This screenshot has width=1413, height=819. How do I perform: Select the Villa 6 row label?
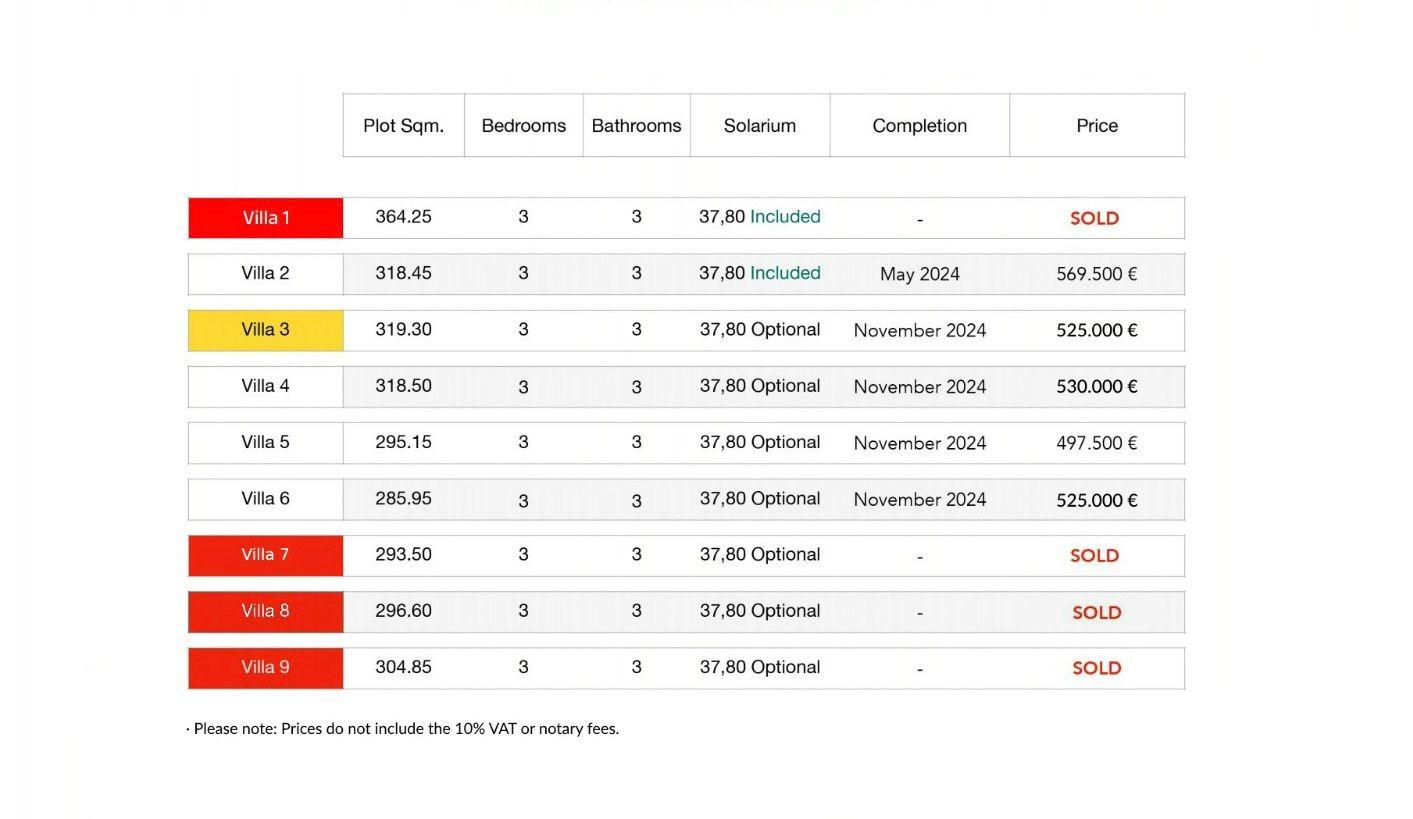[x=266, y=499]
